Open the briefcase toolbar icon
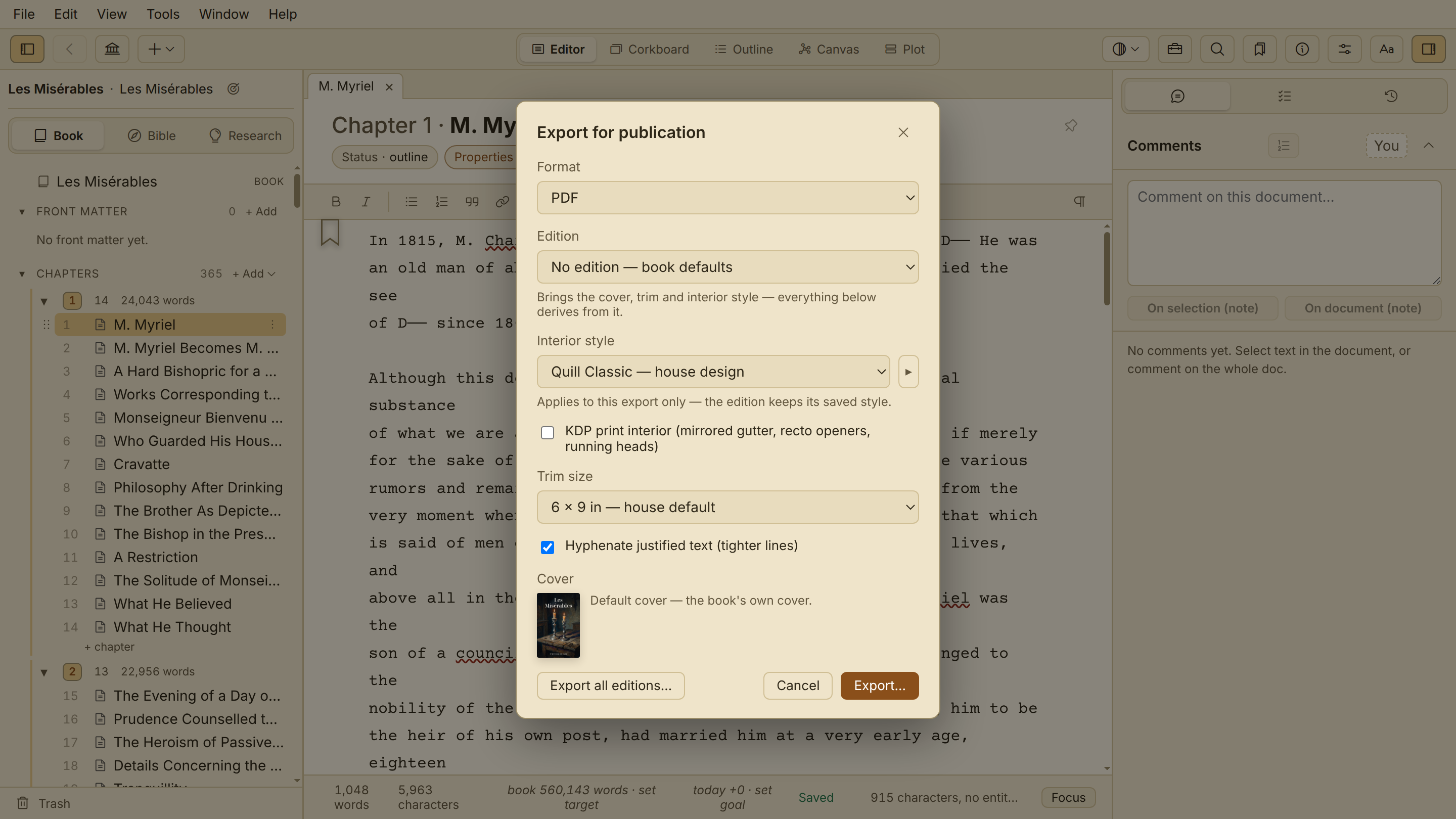 (1174, 49)
